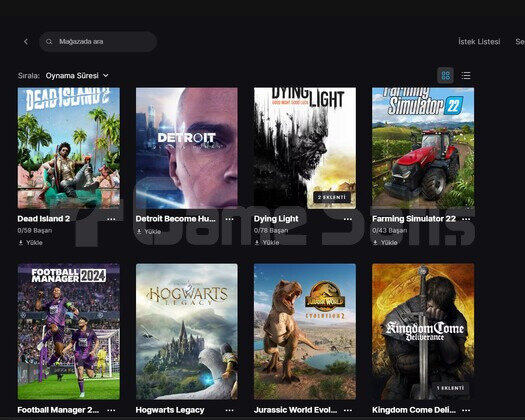Go back using the left arrow
Image resolution: width=525 pixels, height=420 pixels.
click(26, 42)
